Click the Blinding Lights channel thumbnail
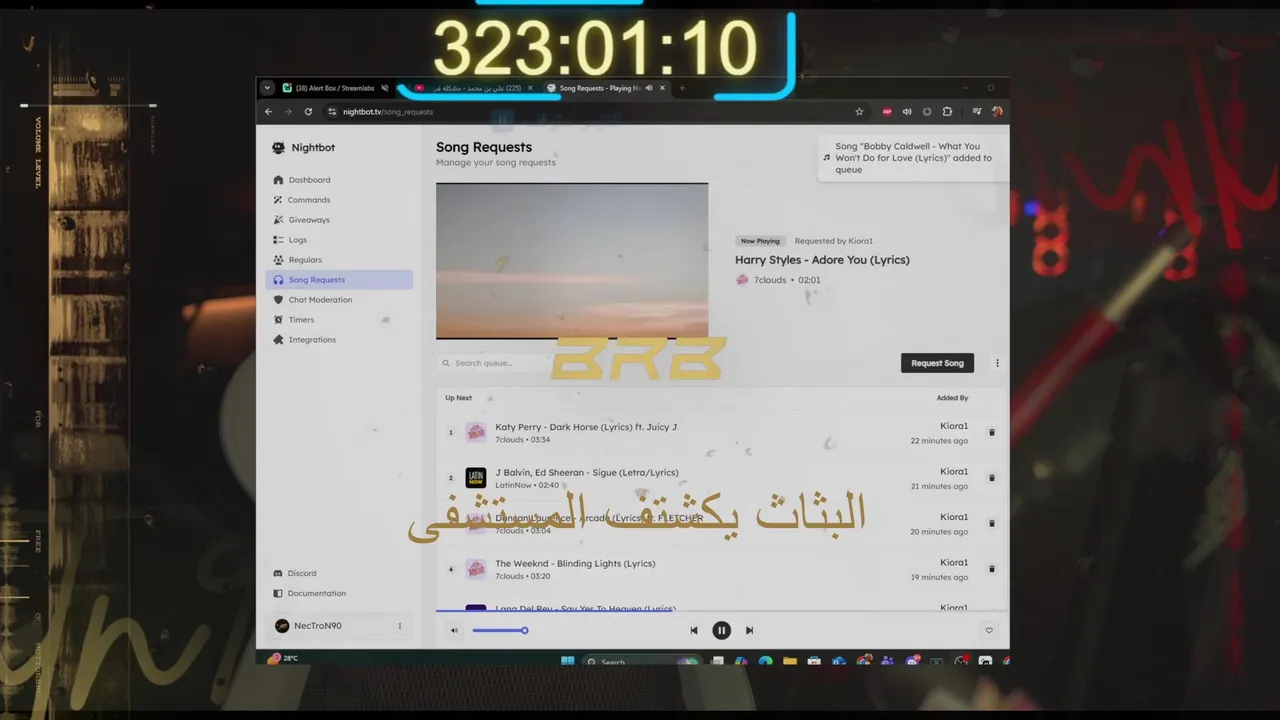 pyautogui.click(x=476, y=569)
